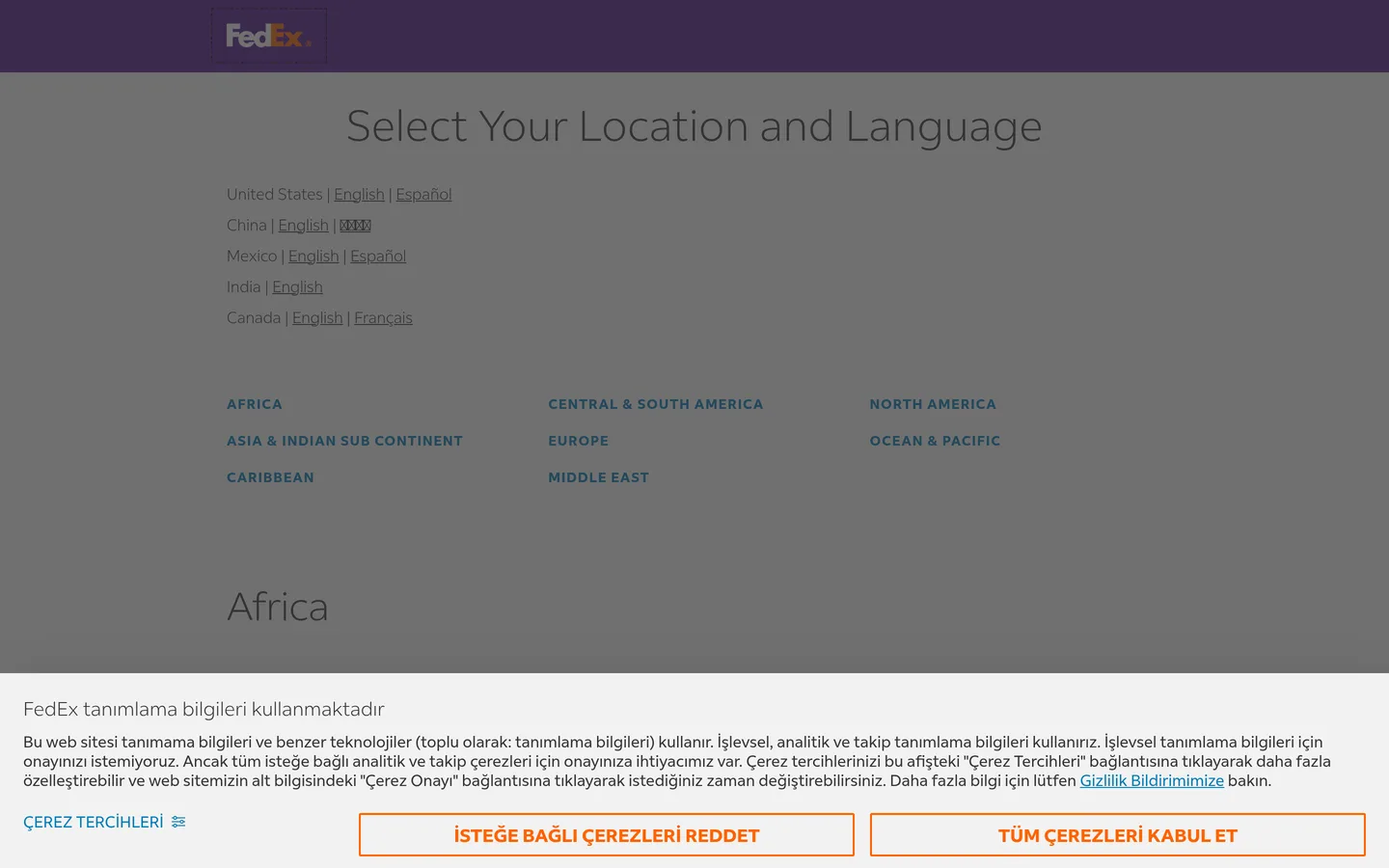Screen dimensions: 1389x868
Task: Jump to the Europe region
Action: pyautogui.click(x=579, y=441)
